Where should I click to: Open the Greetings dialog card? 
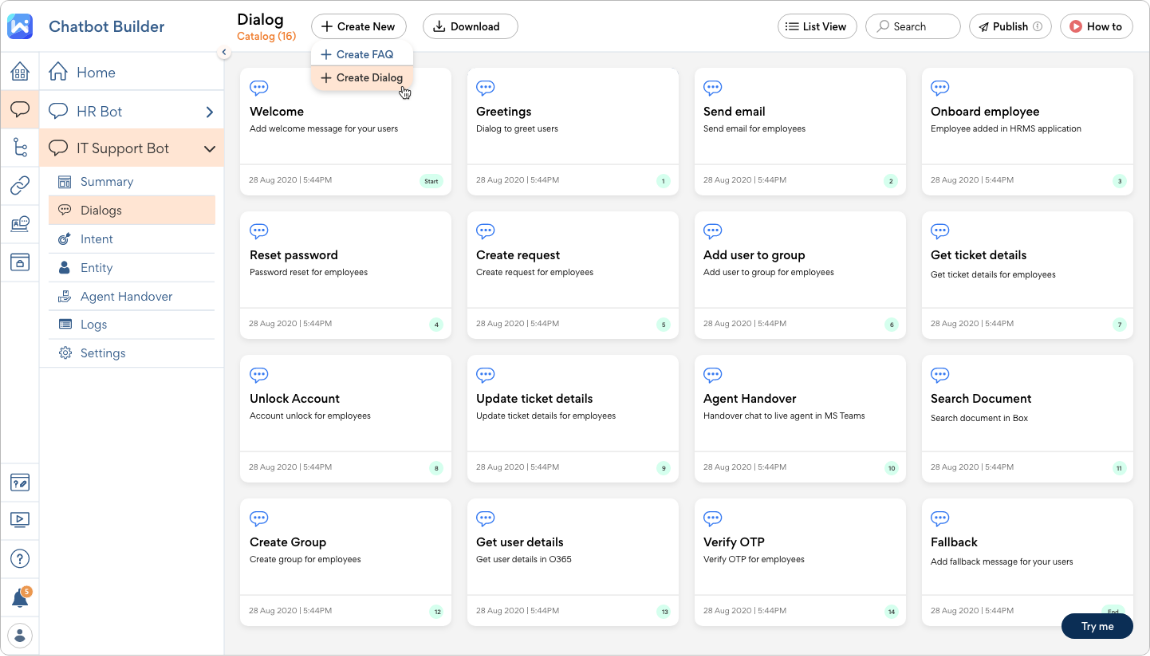[573, 131]
